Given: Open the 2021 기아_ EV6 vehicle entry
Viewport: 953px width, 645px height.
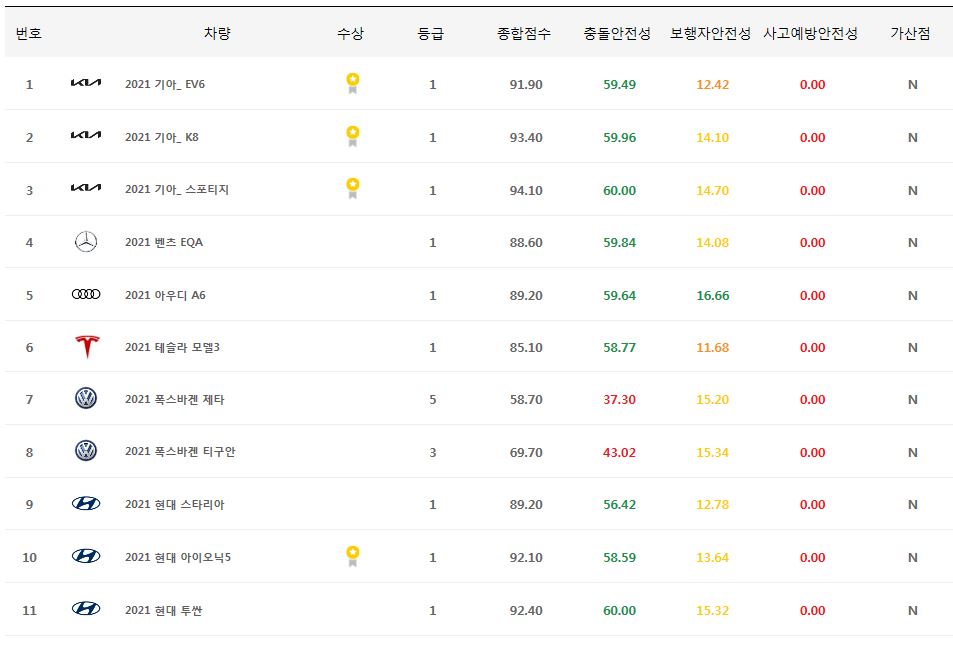Looking at the screenshot, I should [165, 85].
